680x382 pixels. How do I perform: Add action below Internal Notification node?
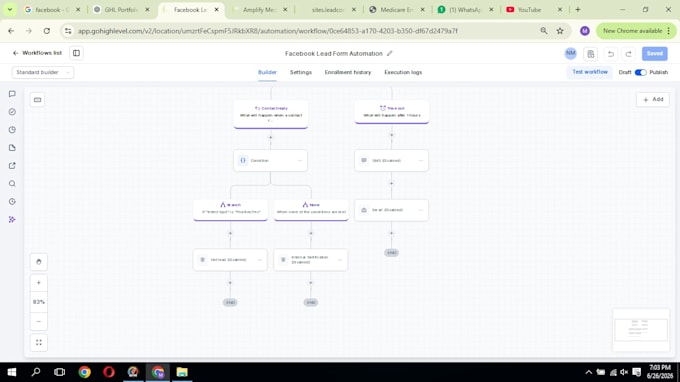311,283
